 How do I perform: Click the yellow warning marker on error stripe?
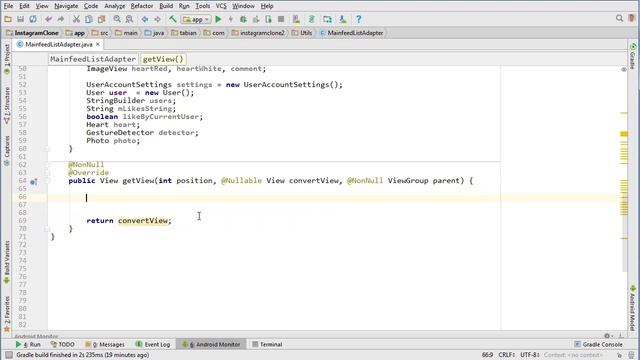coord(624,134)
